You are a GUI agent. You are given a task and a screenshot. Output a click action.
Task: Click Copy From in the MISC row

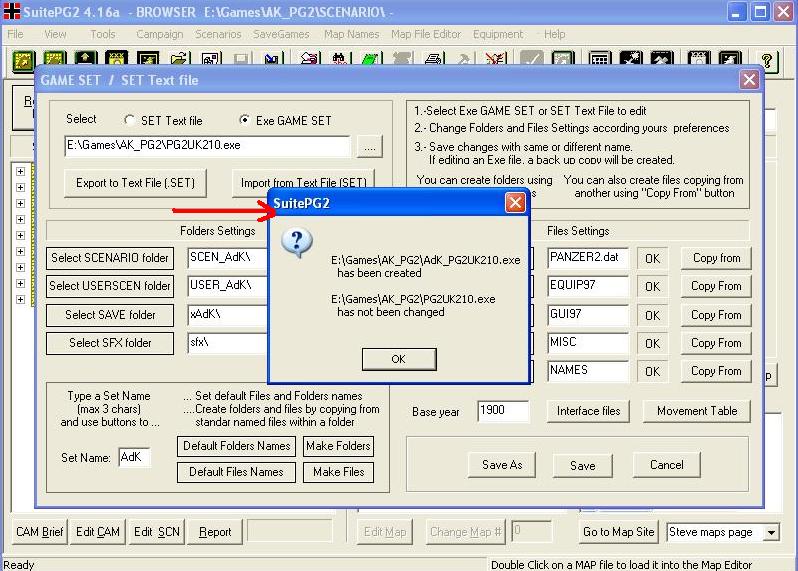click(x=716, y=344)
